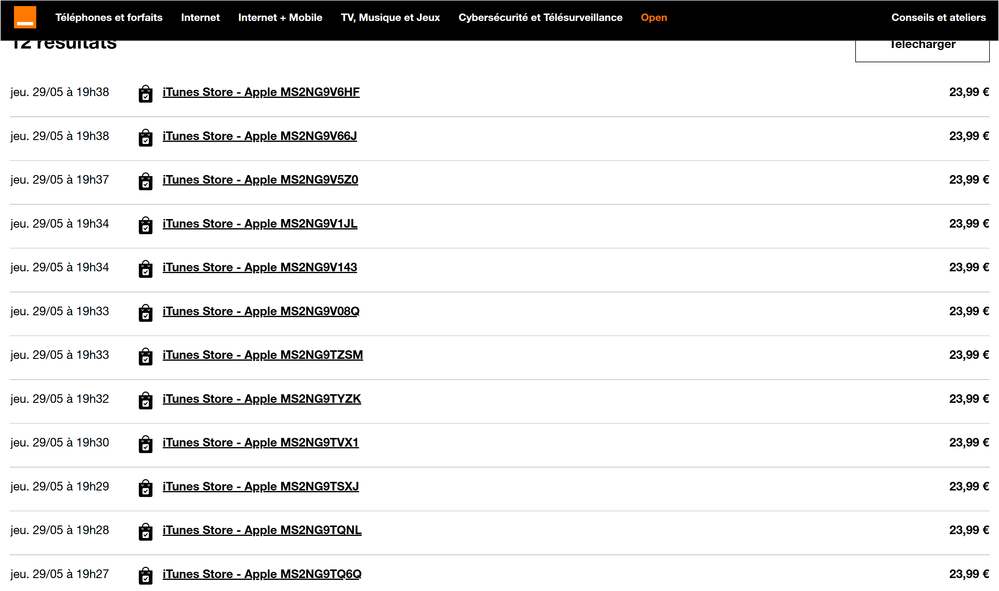Click shopping bag icon beside MS2NG9TVX1 purchase

pos(145,444)
